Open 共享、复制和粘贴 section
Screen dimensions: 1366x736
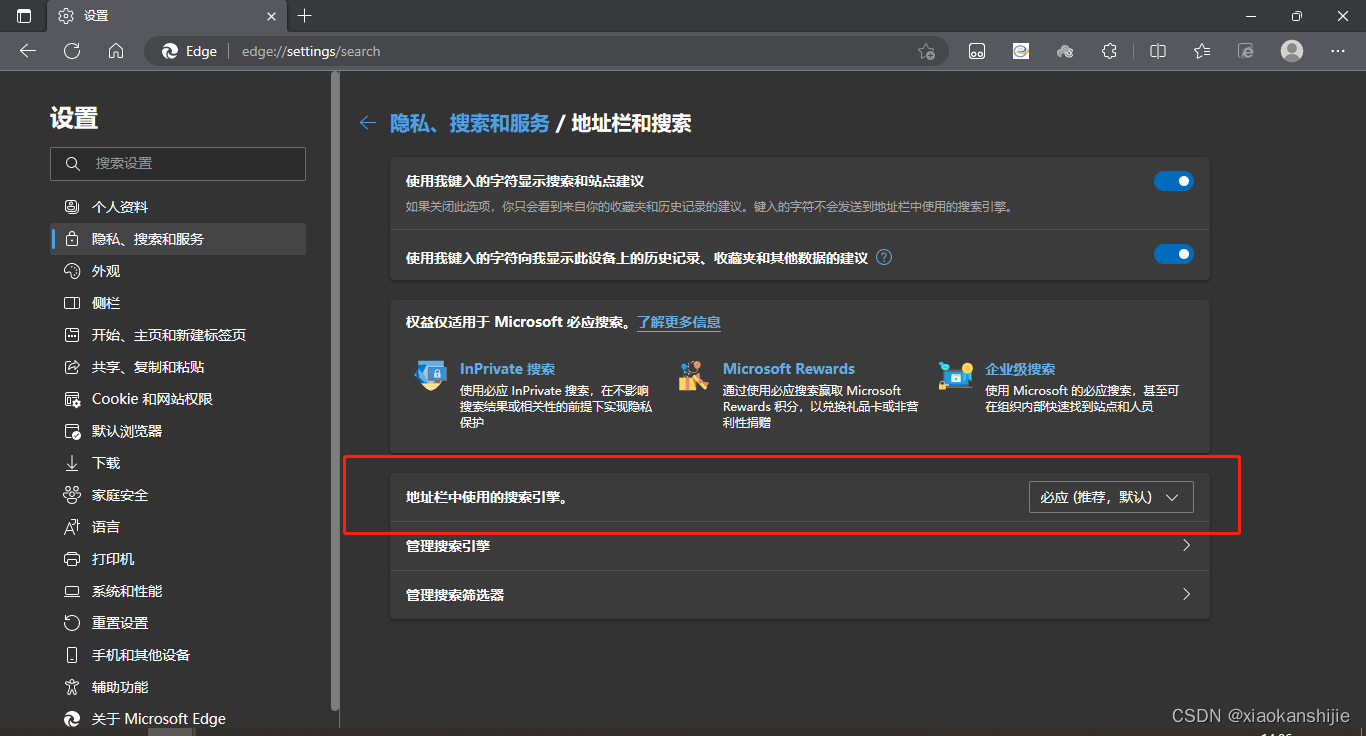[x=178, y=367]
